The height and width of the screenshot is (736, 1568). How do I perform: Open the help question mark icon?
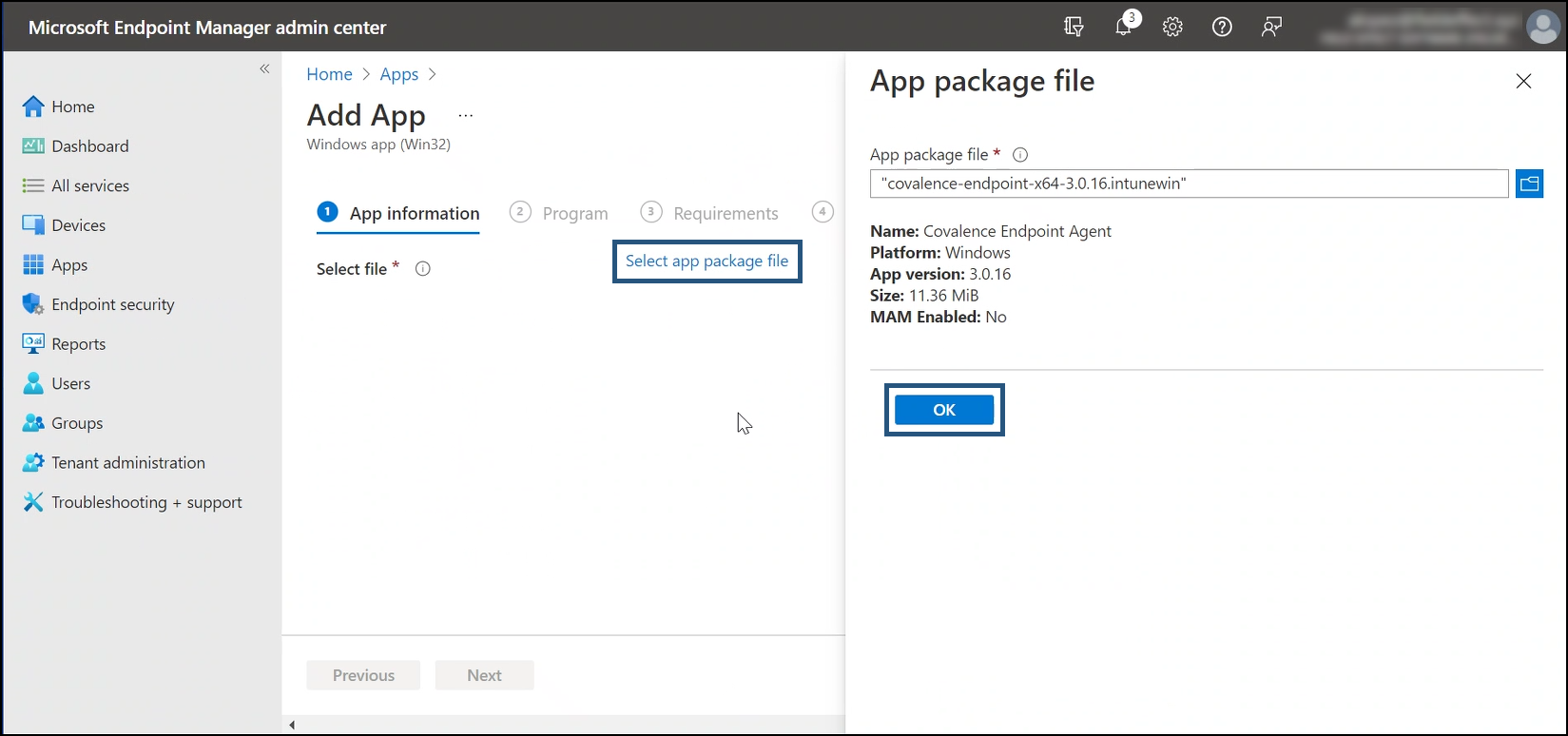[x=1222, y=27]
